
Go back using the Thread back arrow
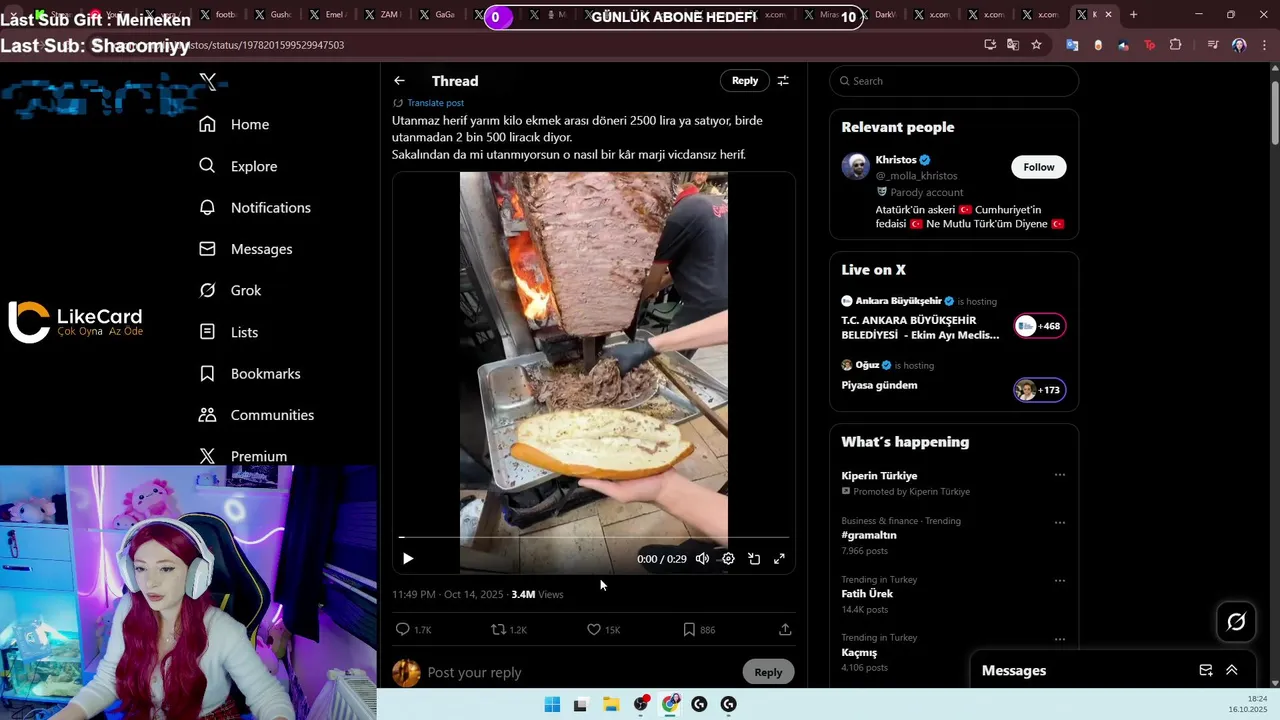click(x=399, y=81)
